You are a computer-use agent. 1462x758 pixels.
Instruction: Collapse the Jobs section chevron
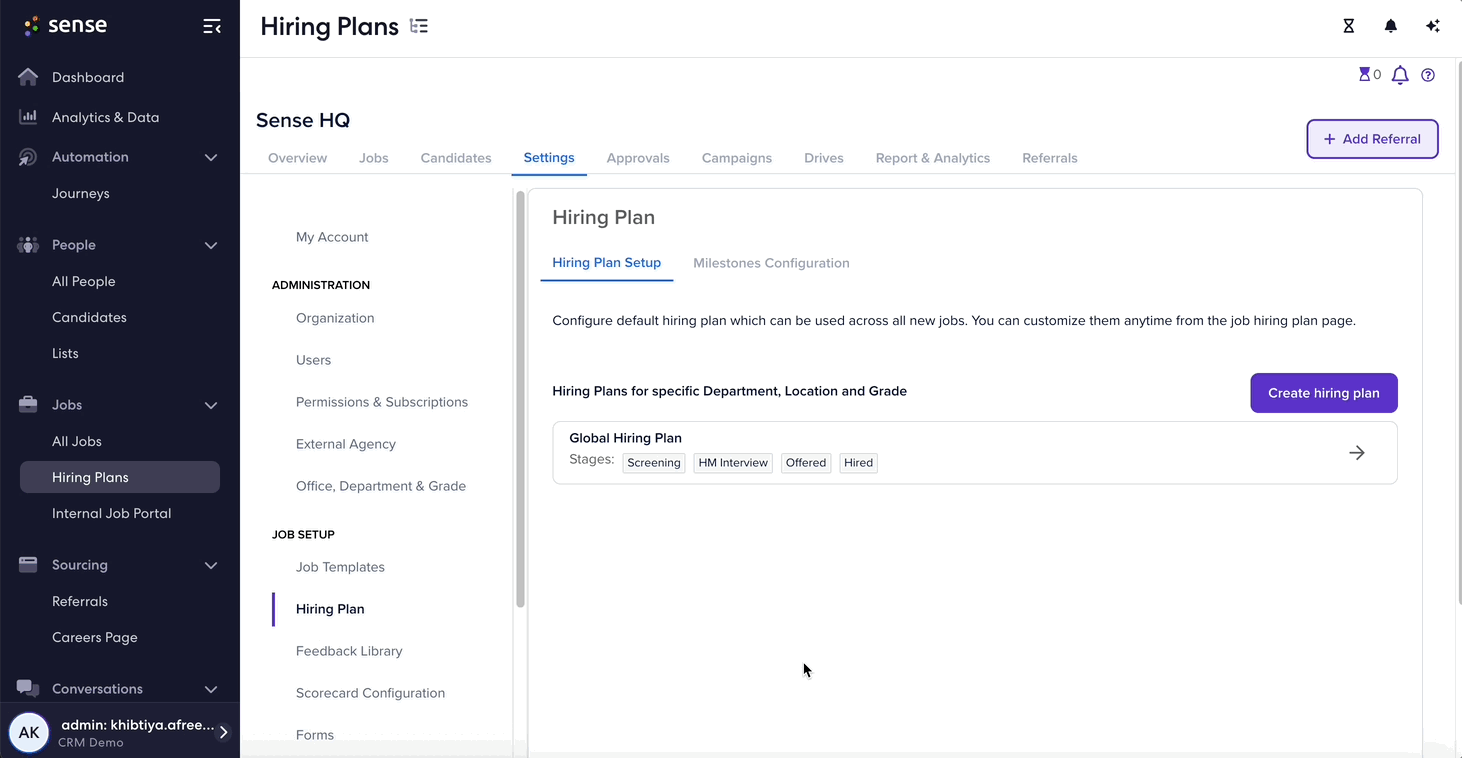click(211, 405)
